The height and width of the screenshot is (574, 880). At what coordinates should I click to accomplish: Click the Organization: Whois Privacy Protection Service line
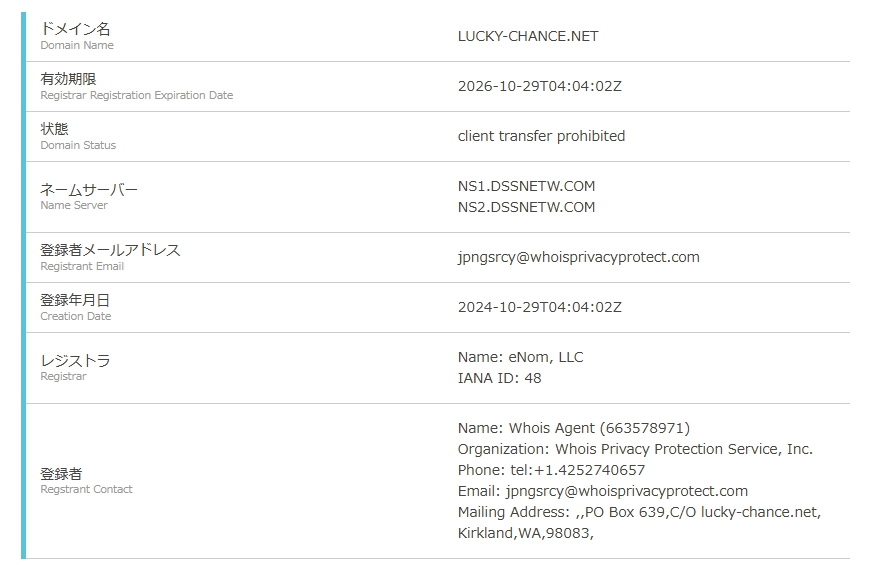(x=635, y=449)
